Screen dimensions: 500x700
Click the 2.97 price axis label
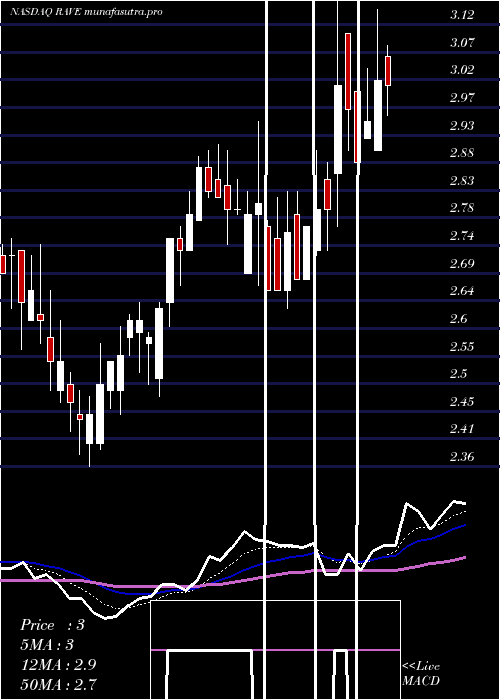click(461, 98)
